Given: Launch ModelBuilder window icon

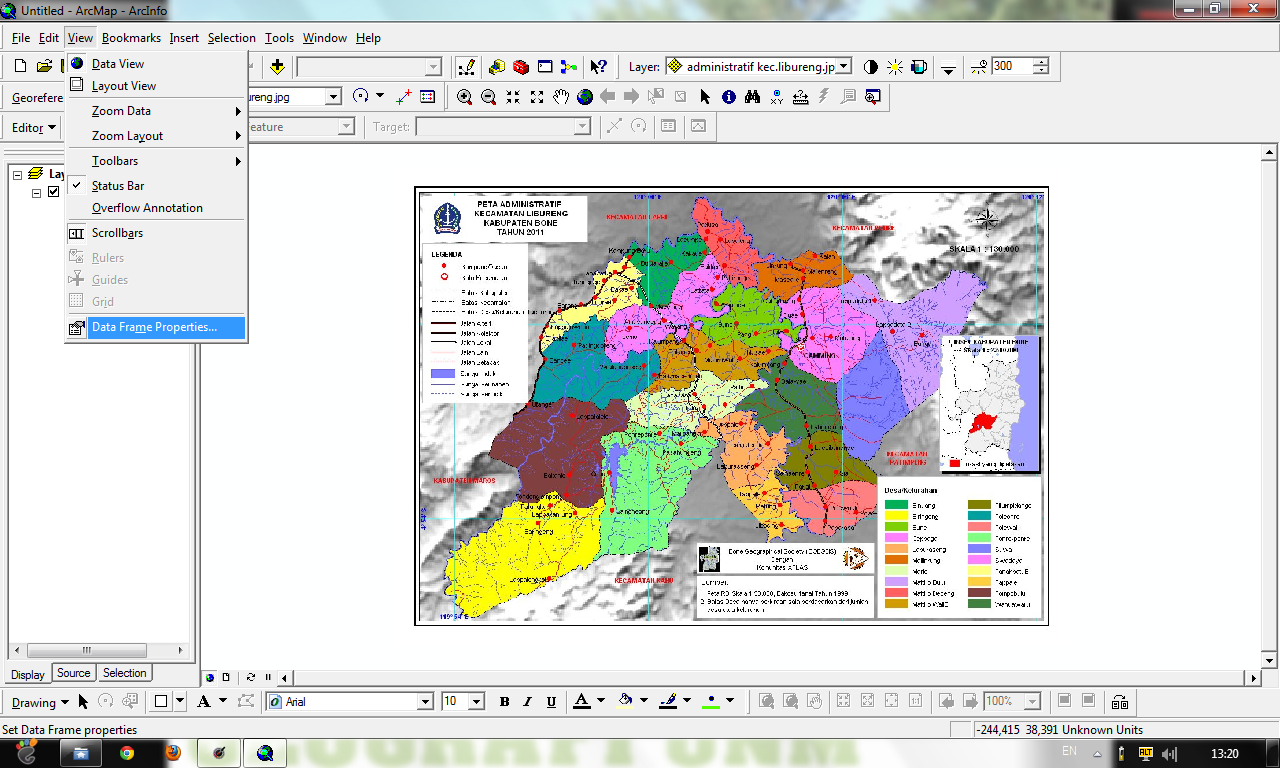Looking at the screenshot, I should tap(569, 67).
